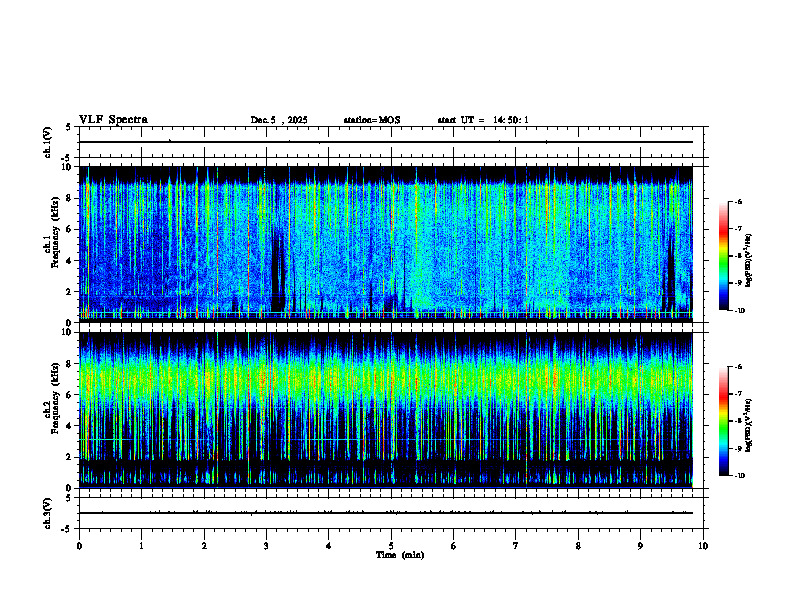
Task: Click the "-9" label on the ch.2 color bar
Action: (x=738, y=448)
